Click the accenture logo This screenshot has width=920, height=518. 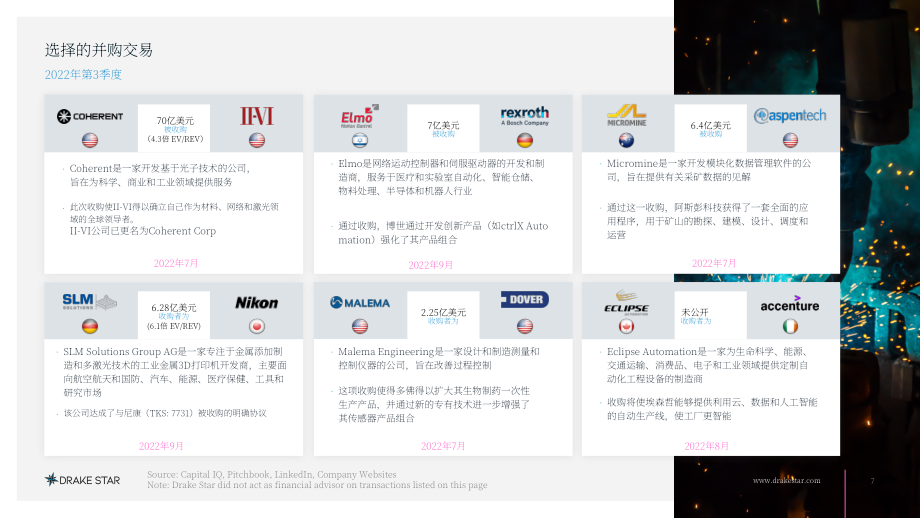tap(790, 304)
